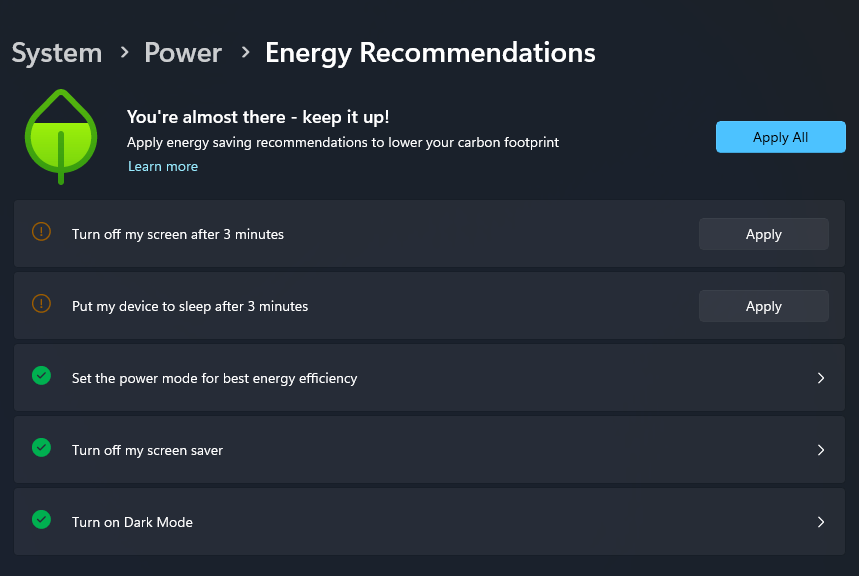Click the green leaf energy icon
The image size is (859, 576).
61,136
